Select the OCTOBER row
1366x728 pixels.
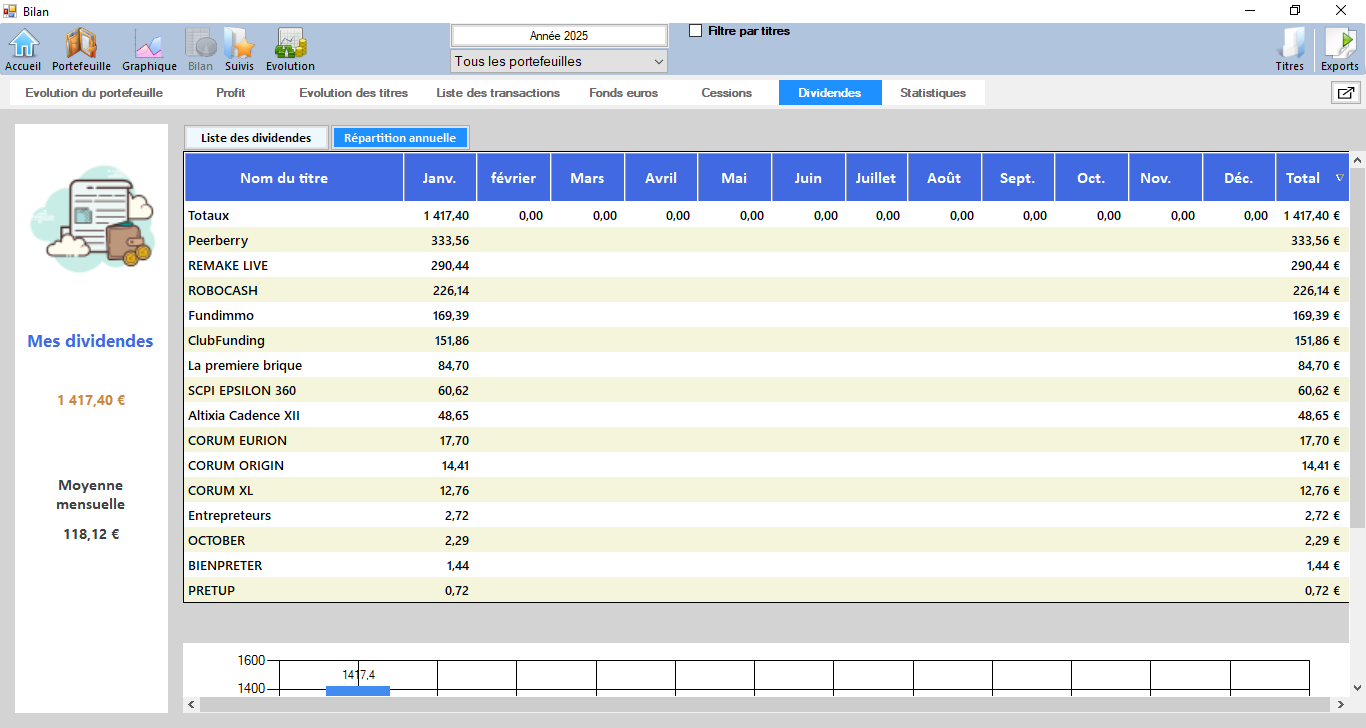click(x=767, y=540)
